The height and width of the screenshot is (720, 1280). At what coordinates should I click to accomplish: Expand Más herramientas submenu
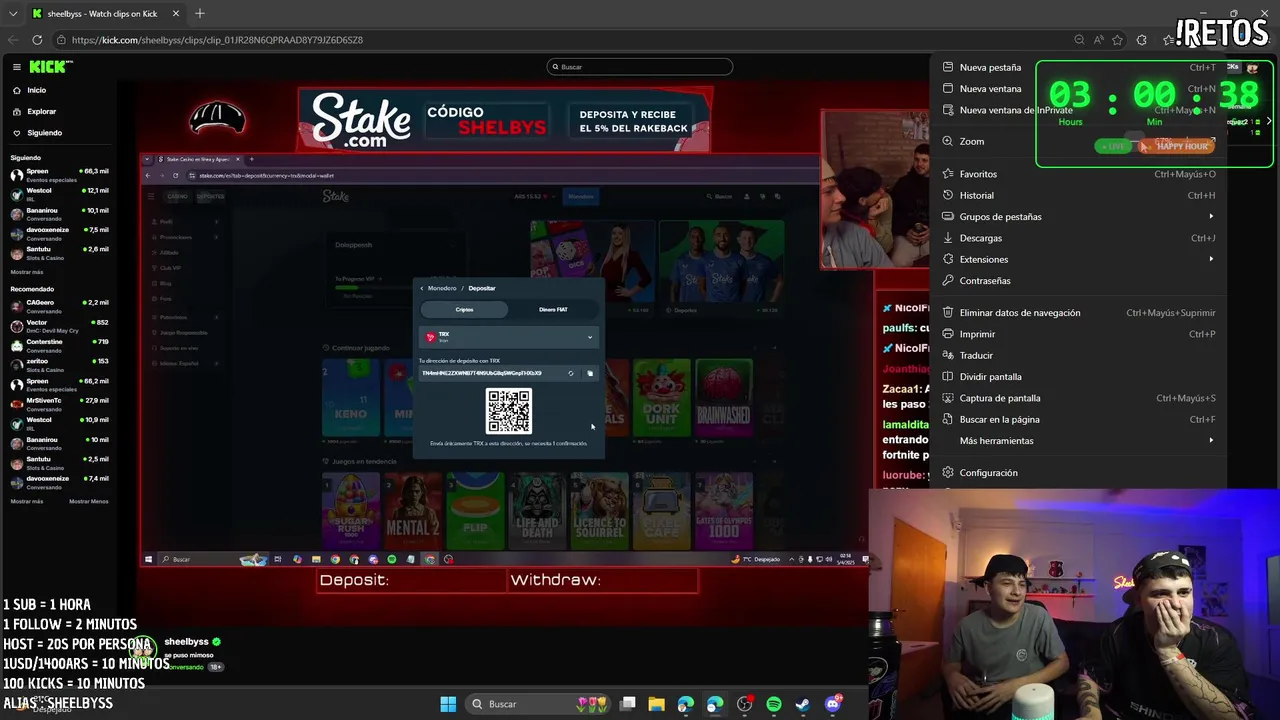click(1080, 440)
